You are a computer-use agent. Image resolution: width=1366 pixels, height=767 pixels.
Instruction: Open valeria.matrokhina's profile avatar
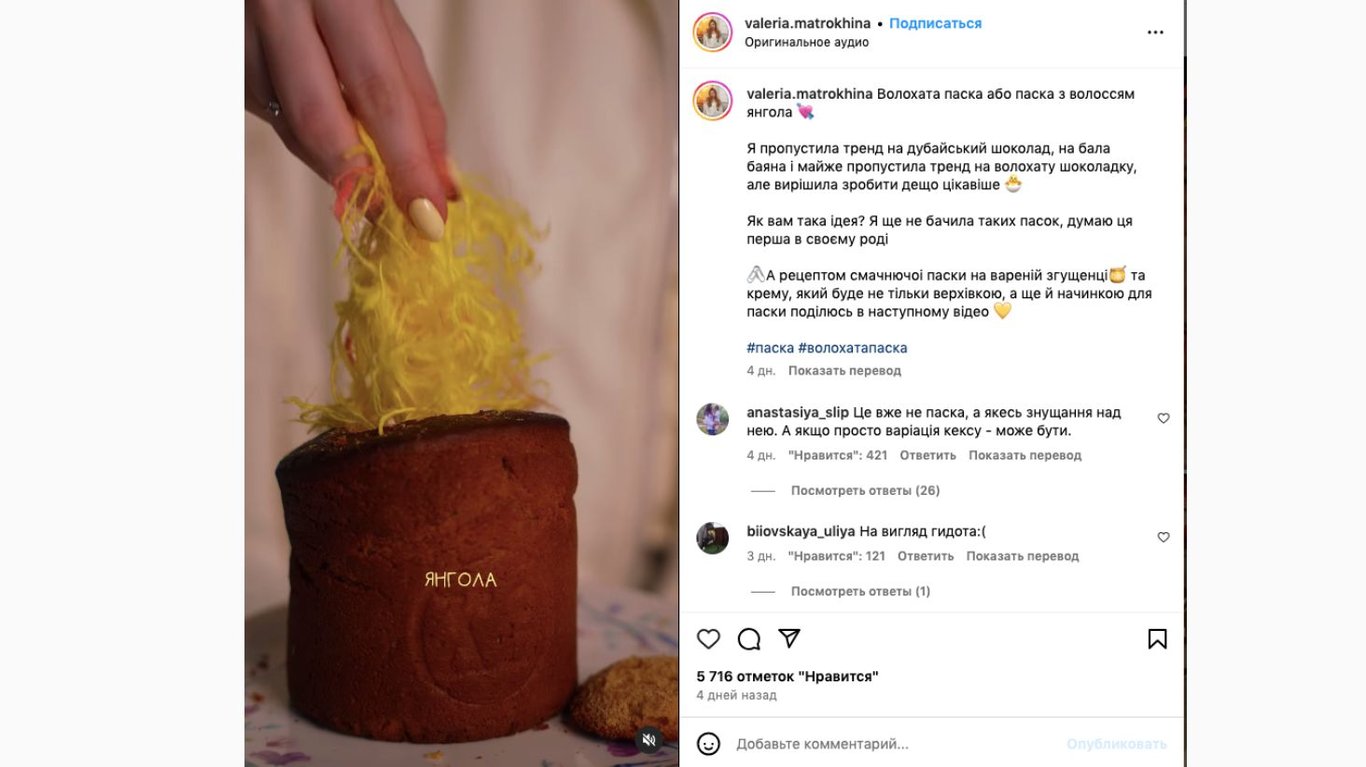click(712, 27)
